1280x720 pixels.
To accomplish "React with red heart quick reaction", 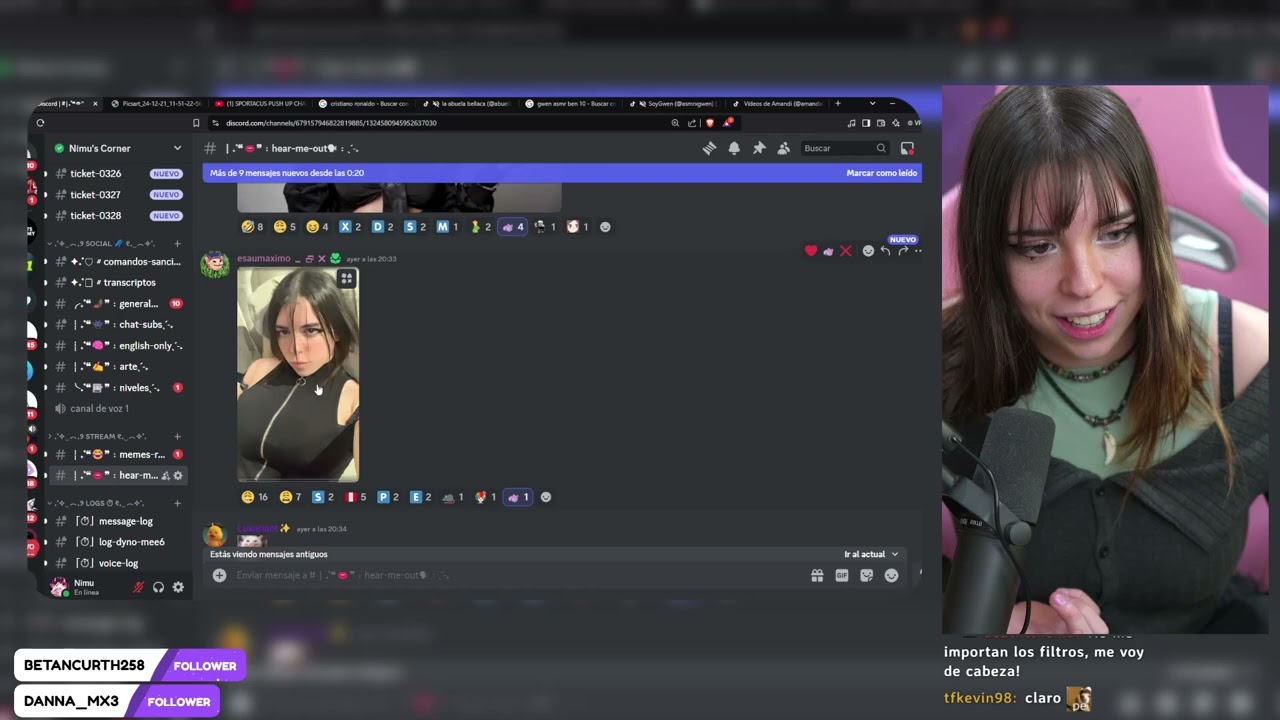I will click(811, 251).
